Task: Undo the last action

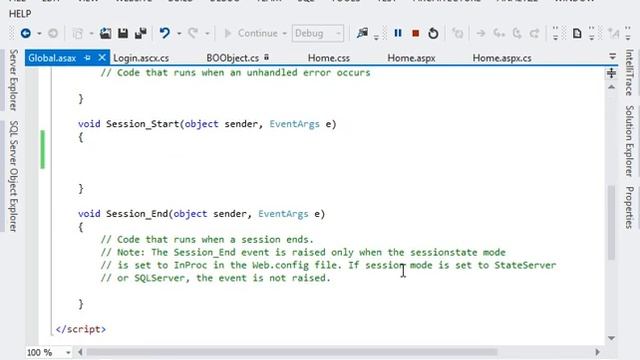Action: pyautogui.click(x=164, y=33)
